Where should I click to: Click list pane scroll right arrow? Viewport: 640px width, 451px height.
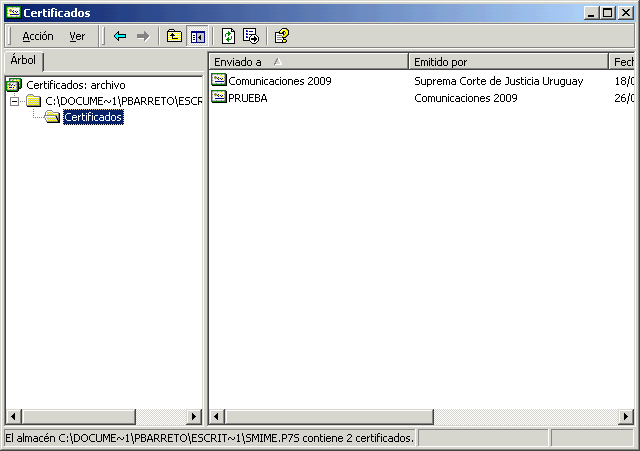tap(626, 417)
